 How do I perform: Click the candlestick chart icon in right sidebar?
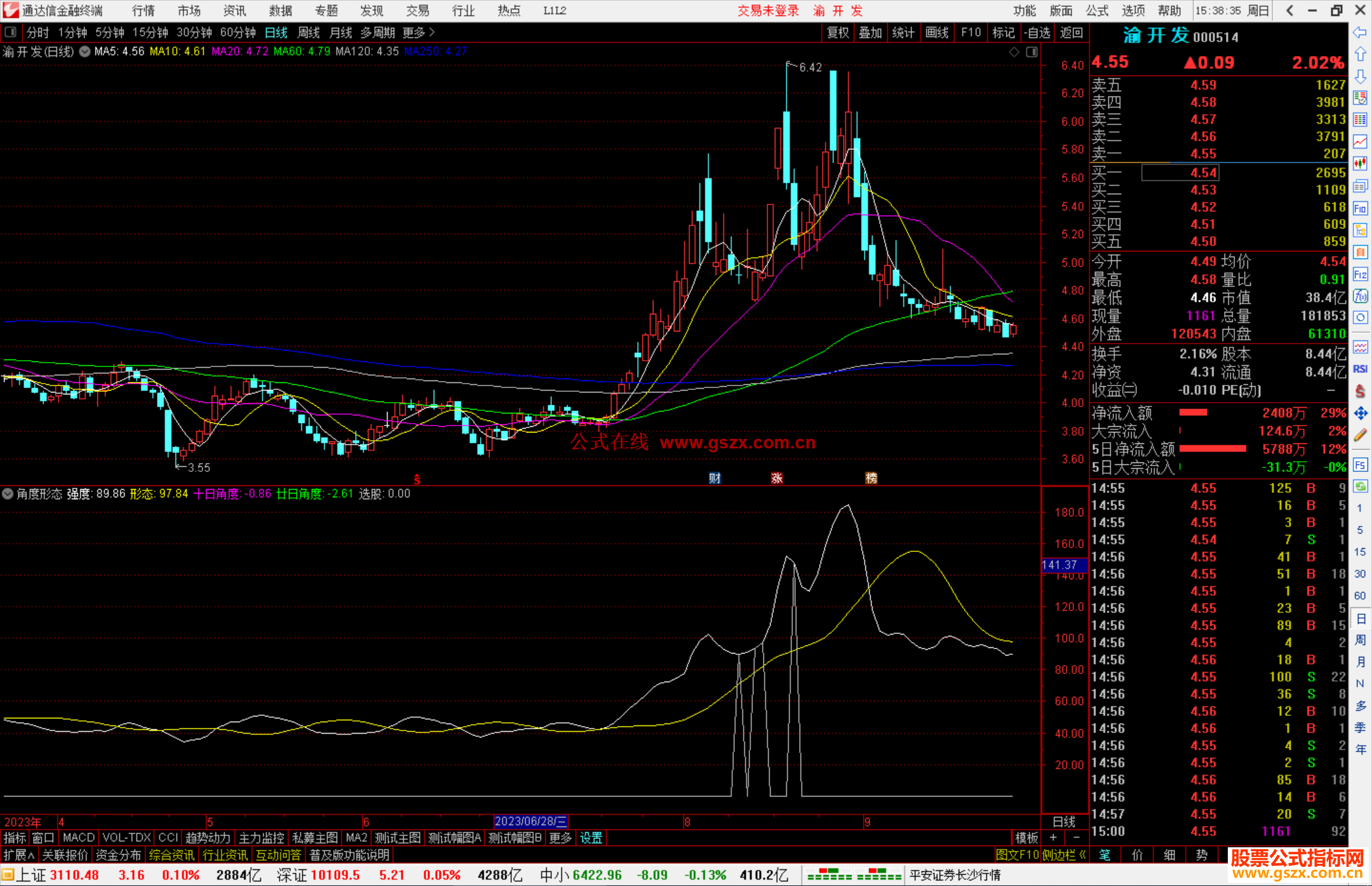[1360, 164]
